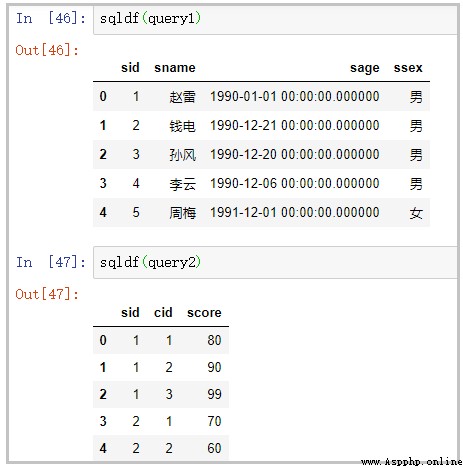Select the 周梅 name cell
Viewport: 463px width, 468px height.
pyautogui.click(x=182, y=213)
